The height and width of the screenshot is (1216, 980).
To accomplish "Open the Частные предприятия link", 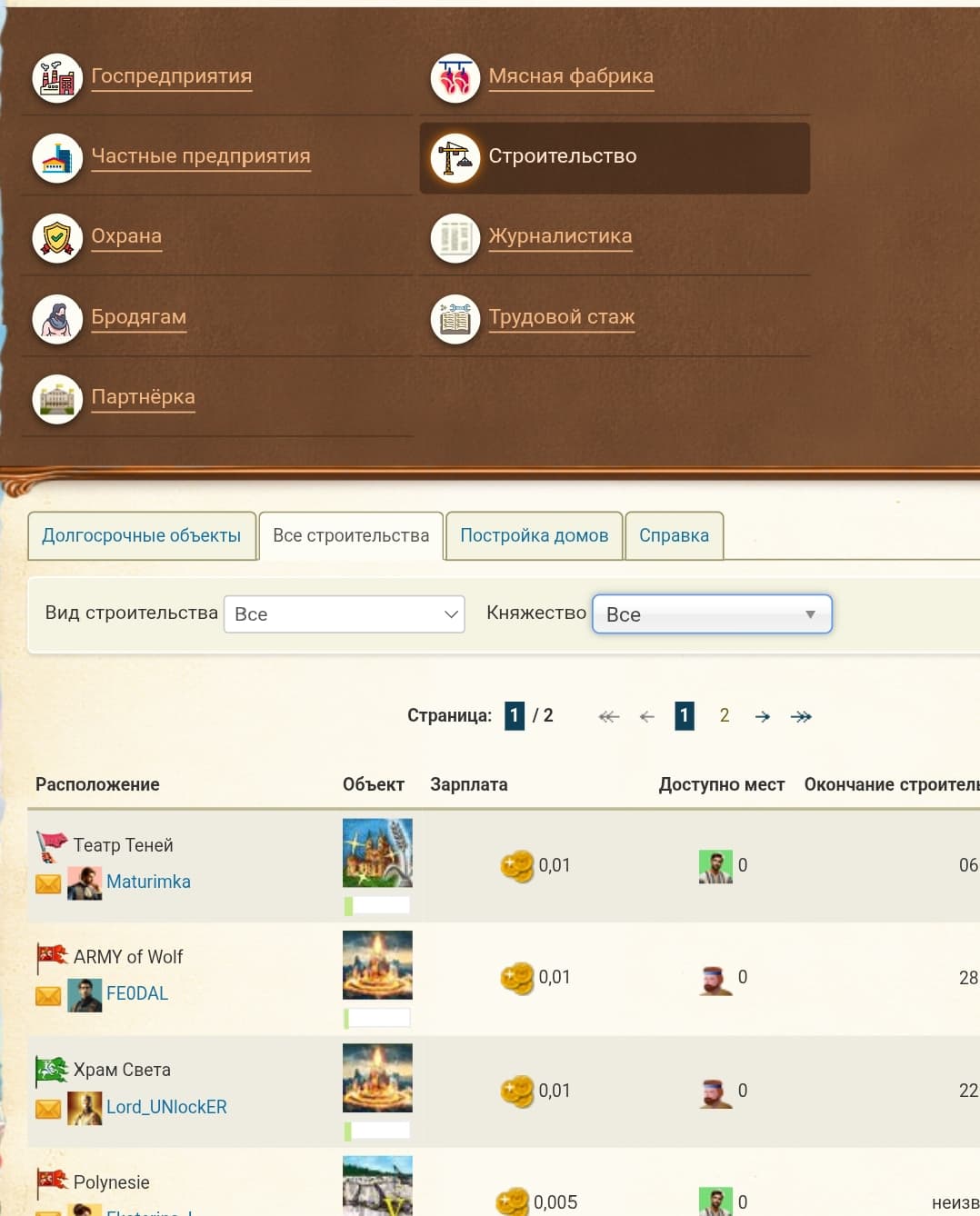I will pyautogui.click(x=201, y=156).
